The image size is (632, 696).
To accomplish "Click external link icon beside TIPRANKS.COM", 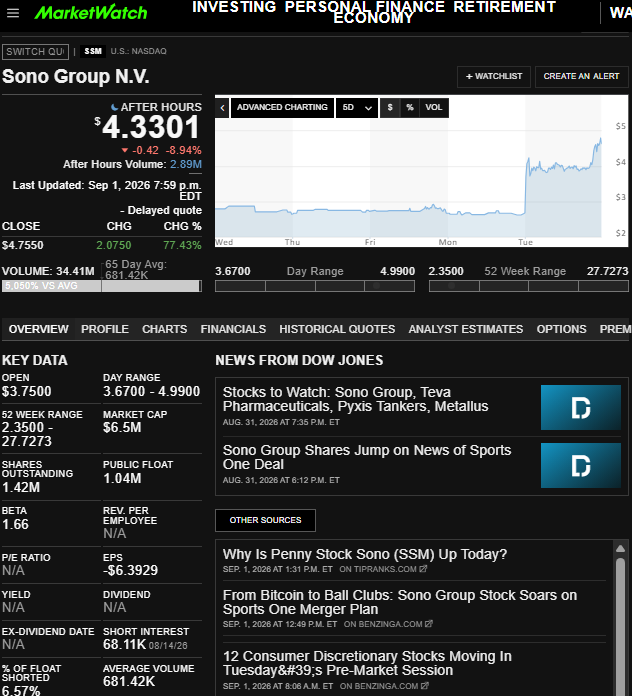I will [423, 569].
